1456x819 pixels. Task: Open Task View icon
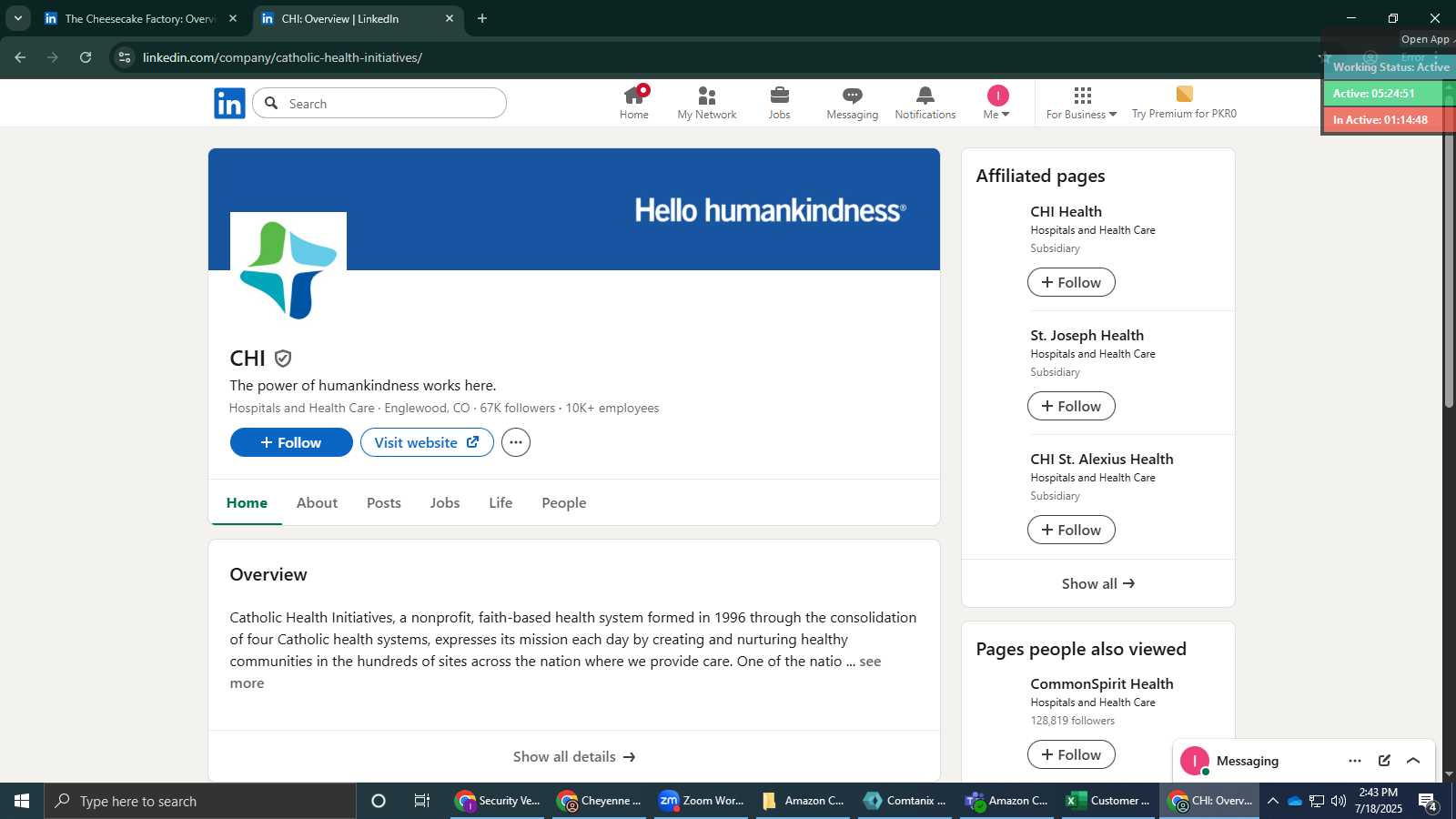pyautogui.click(x=422, y=801)
